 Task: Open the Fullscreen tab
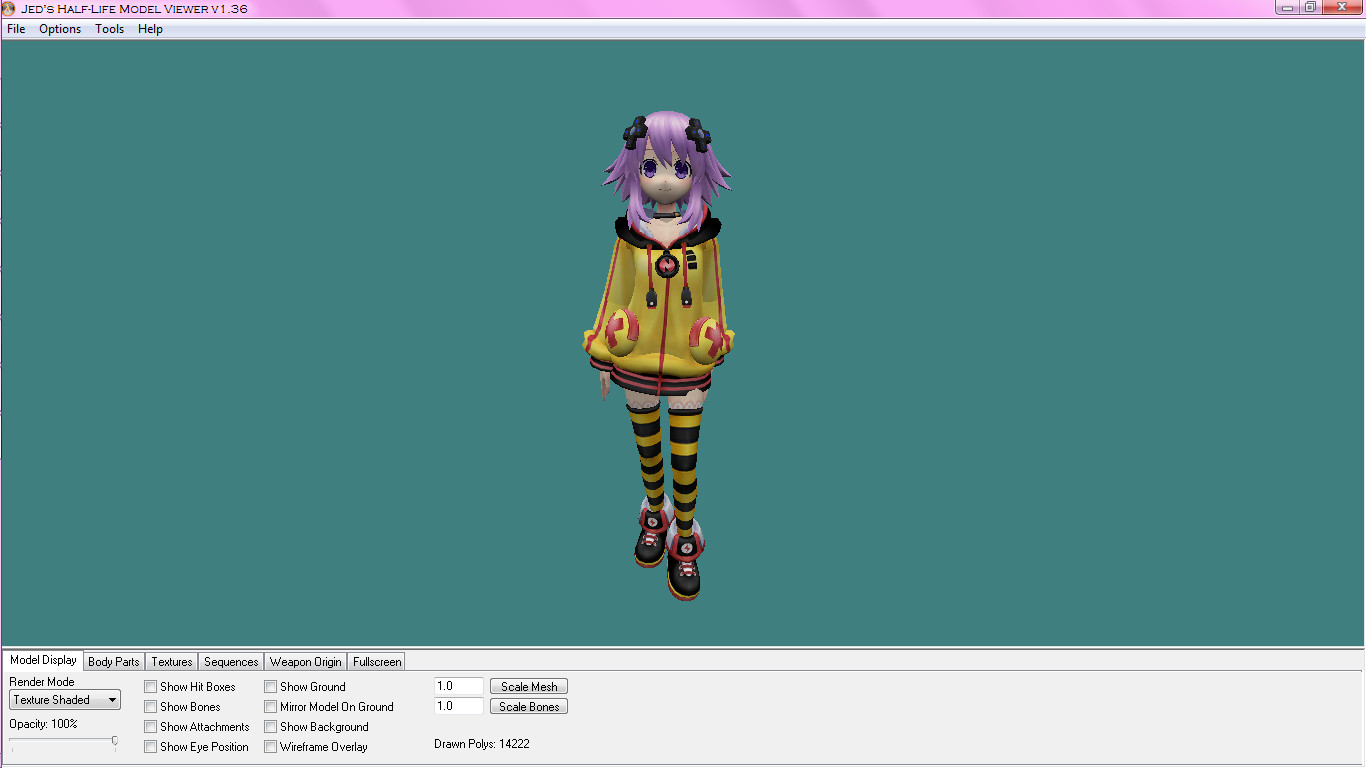pyautogui.click(x=376, y=661)
